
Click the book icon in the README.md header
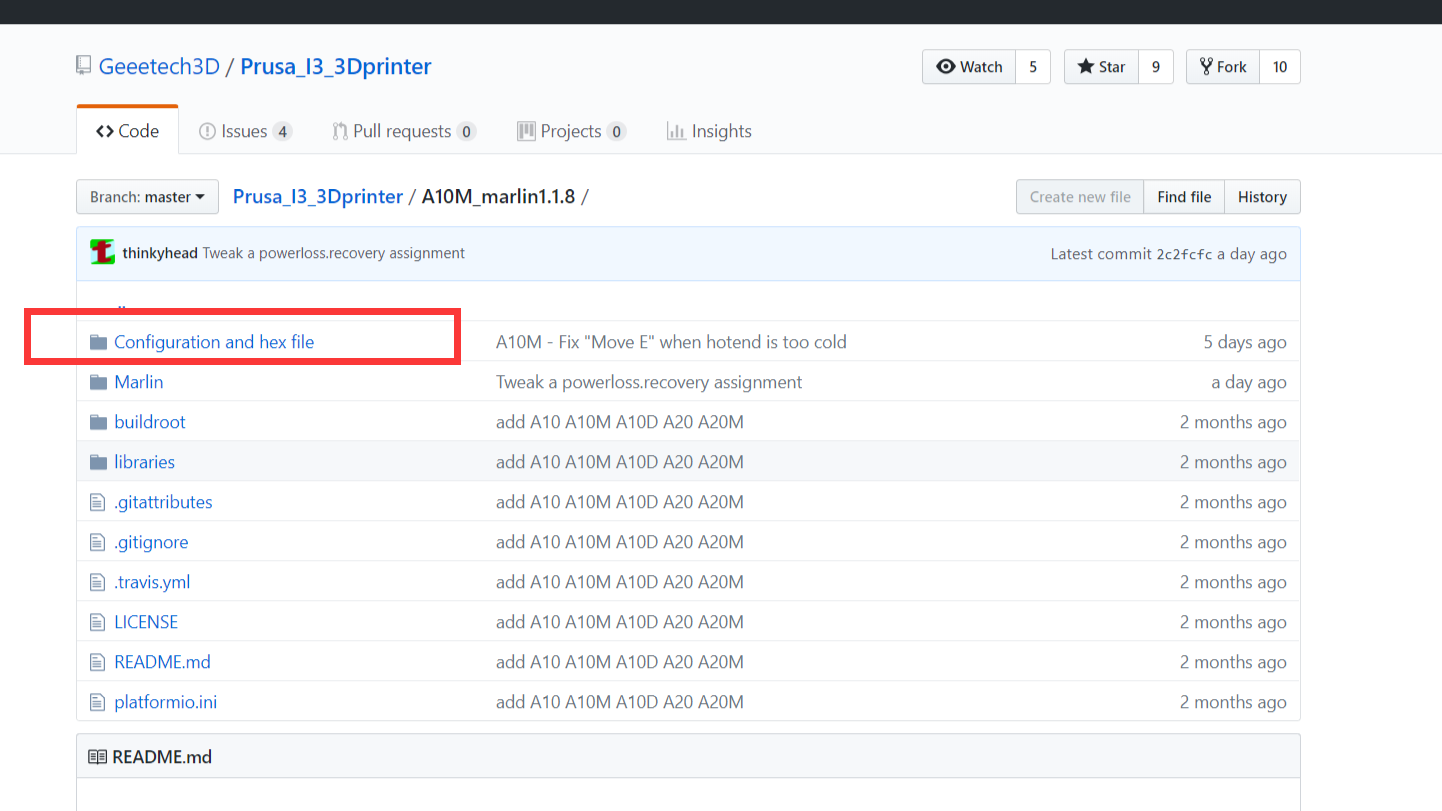click(97, 757)
